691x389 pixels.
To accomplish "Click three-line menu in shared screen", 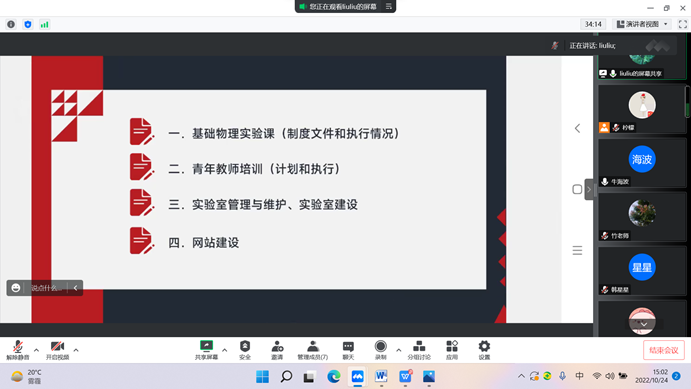I will pos(577,251).
